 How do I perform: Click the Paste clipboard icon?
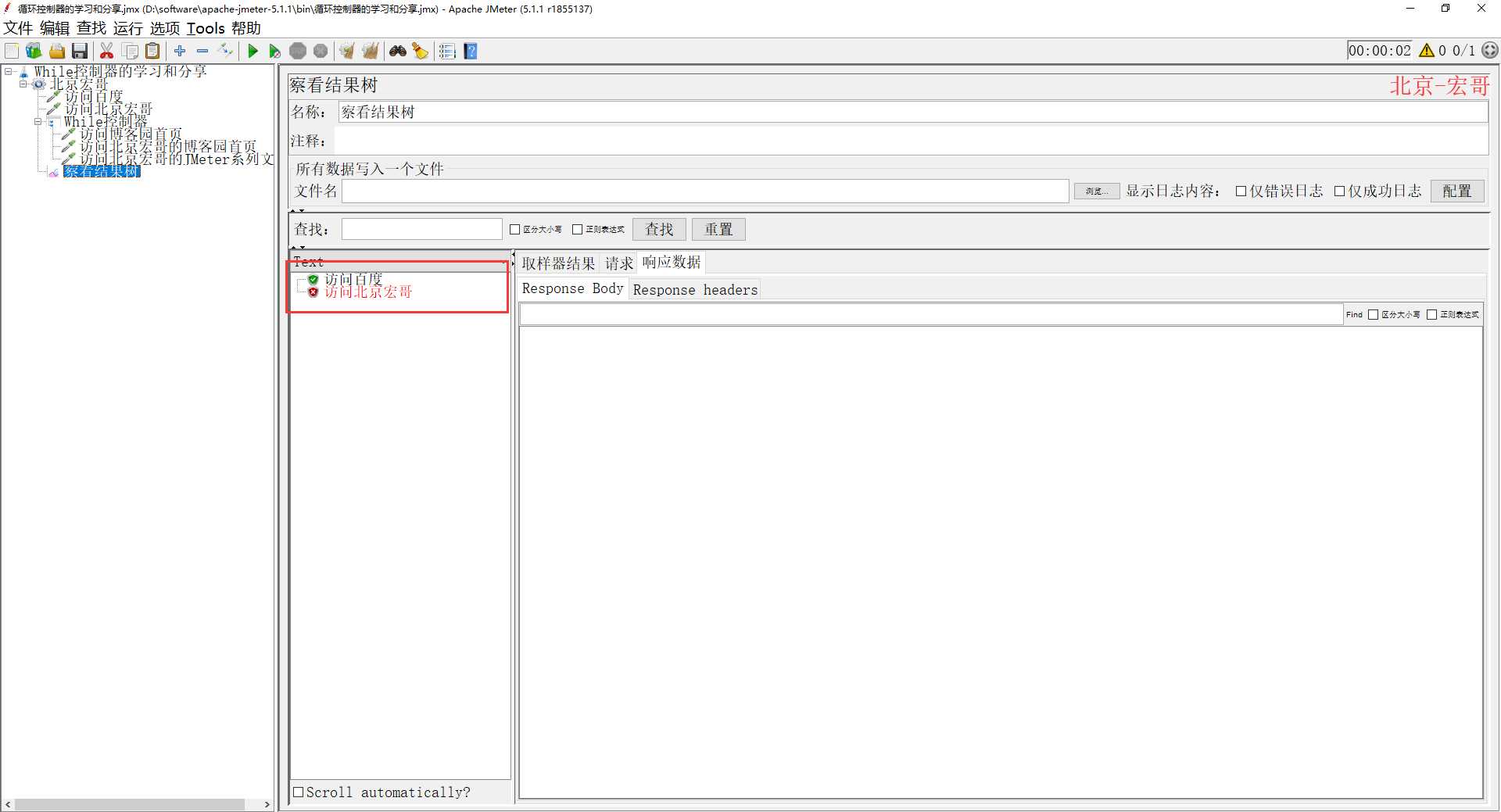(x=153, y=52)
